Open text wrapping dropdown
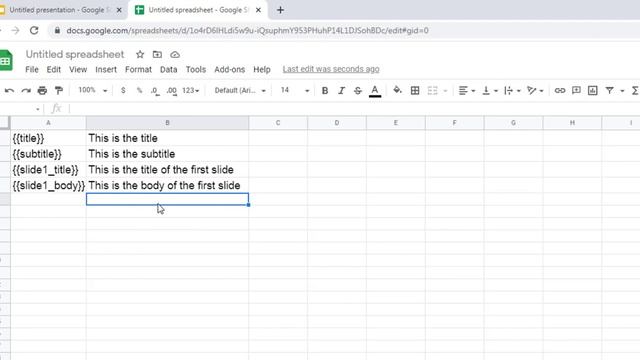Screen dimensions: 640x360 512,91
